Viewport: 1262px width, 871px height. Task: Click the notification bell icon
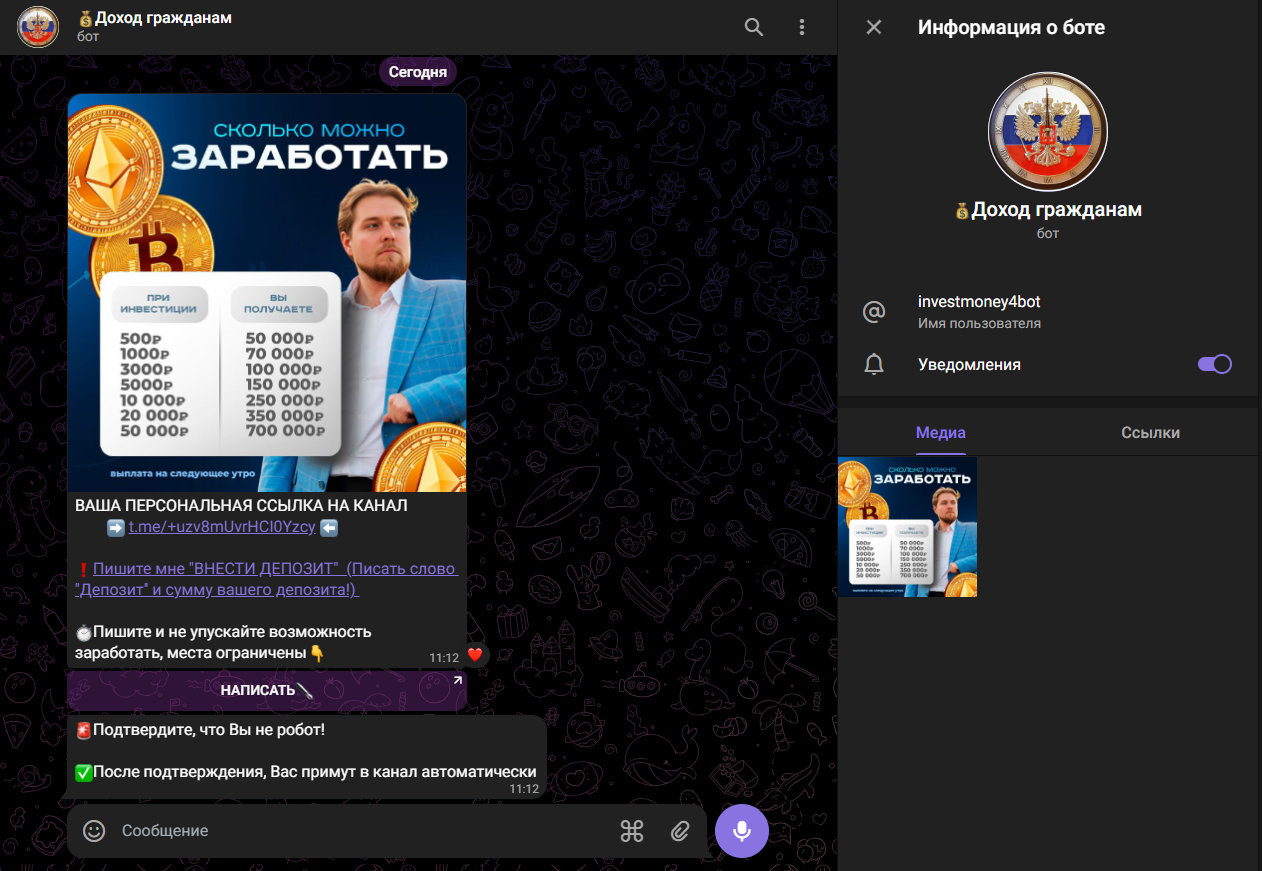(x=874, y=365)
